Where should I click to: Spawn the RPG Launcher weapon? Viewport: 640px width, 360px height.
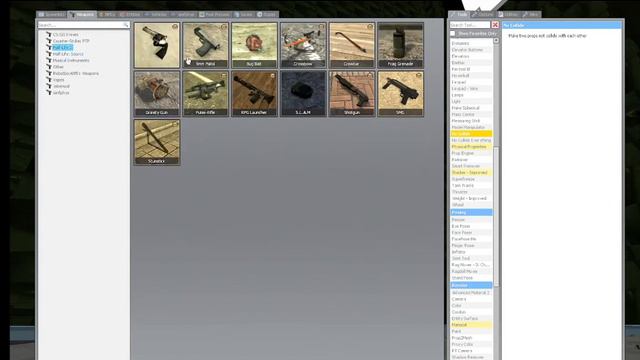point(254,94)
